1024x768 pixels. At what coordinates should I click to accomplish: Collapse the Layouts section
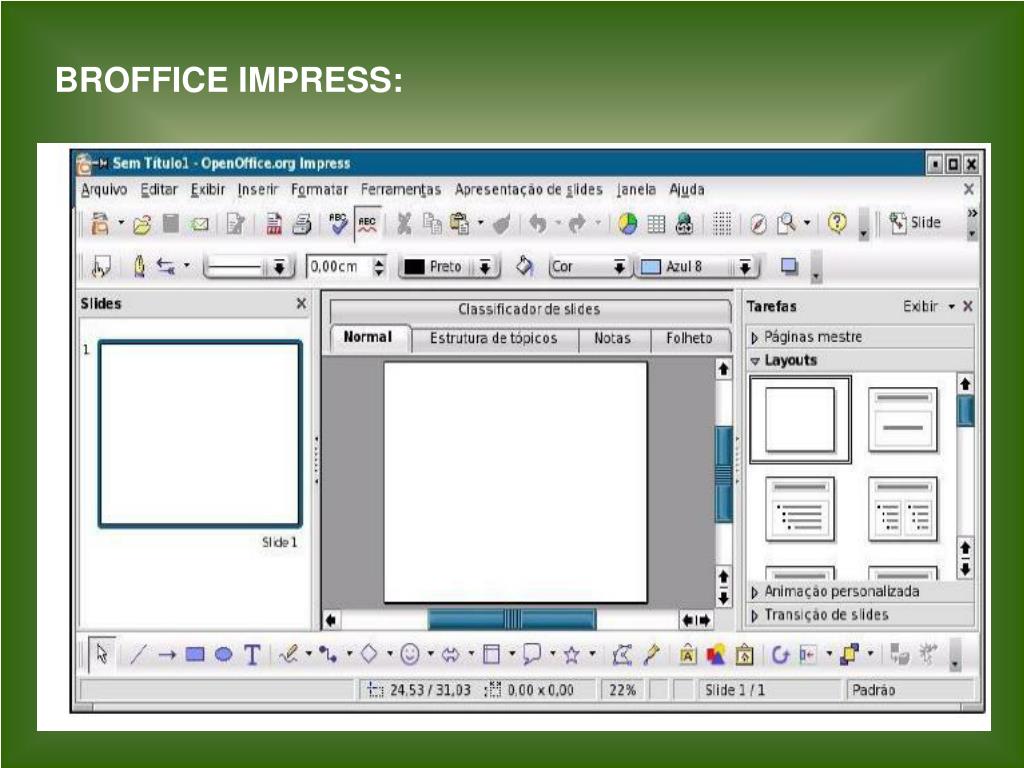[859, 360]
